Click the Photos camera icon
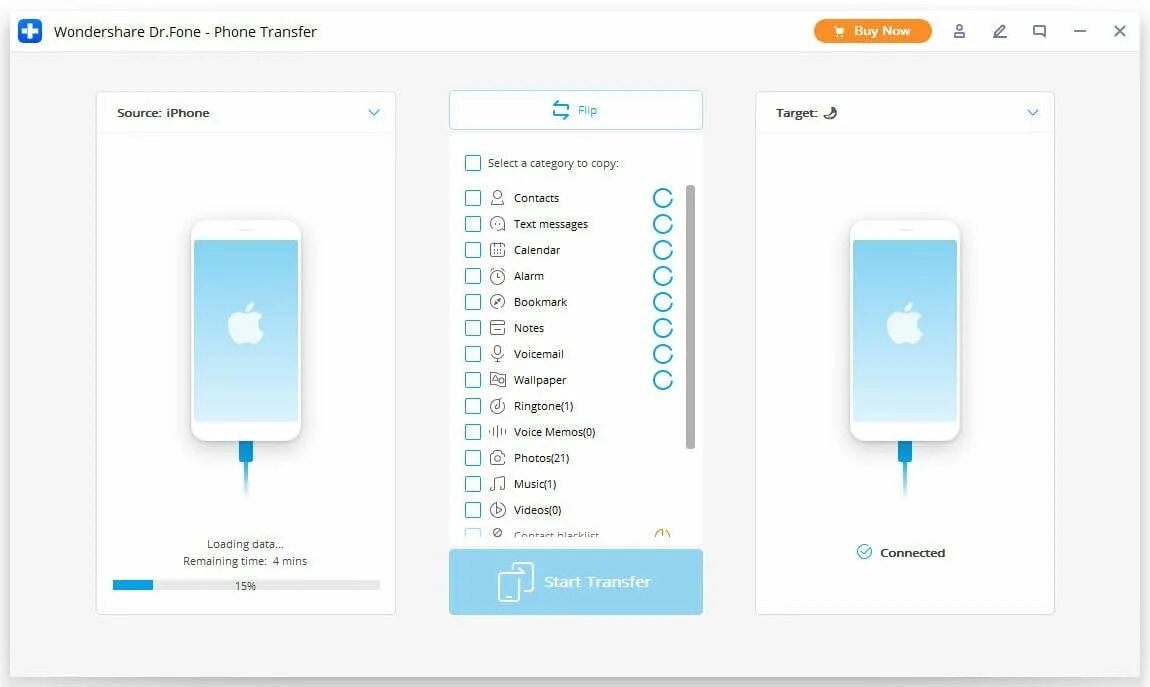Screen dimensions: 1150x687 [x=497, y=458]
